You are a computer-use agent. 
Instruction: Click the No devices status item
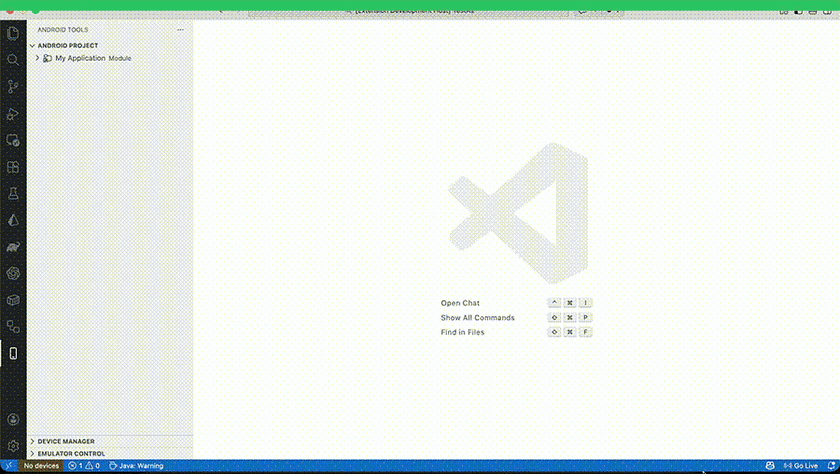(41, 466)
